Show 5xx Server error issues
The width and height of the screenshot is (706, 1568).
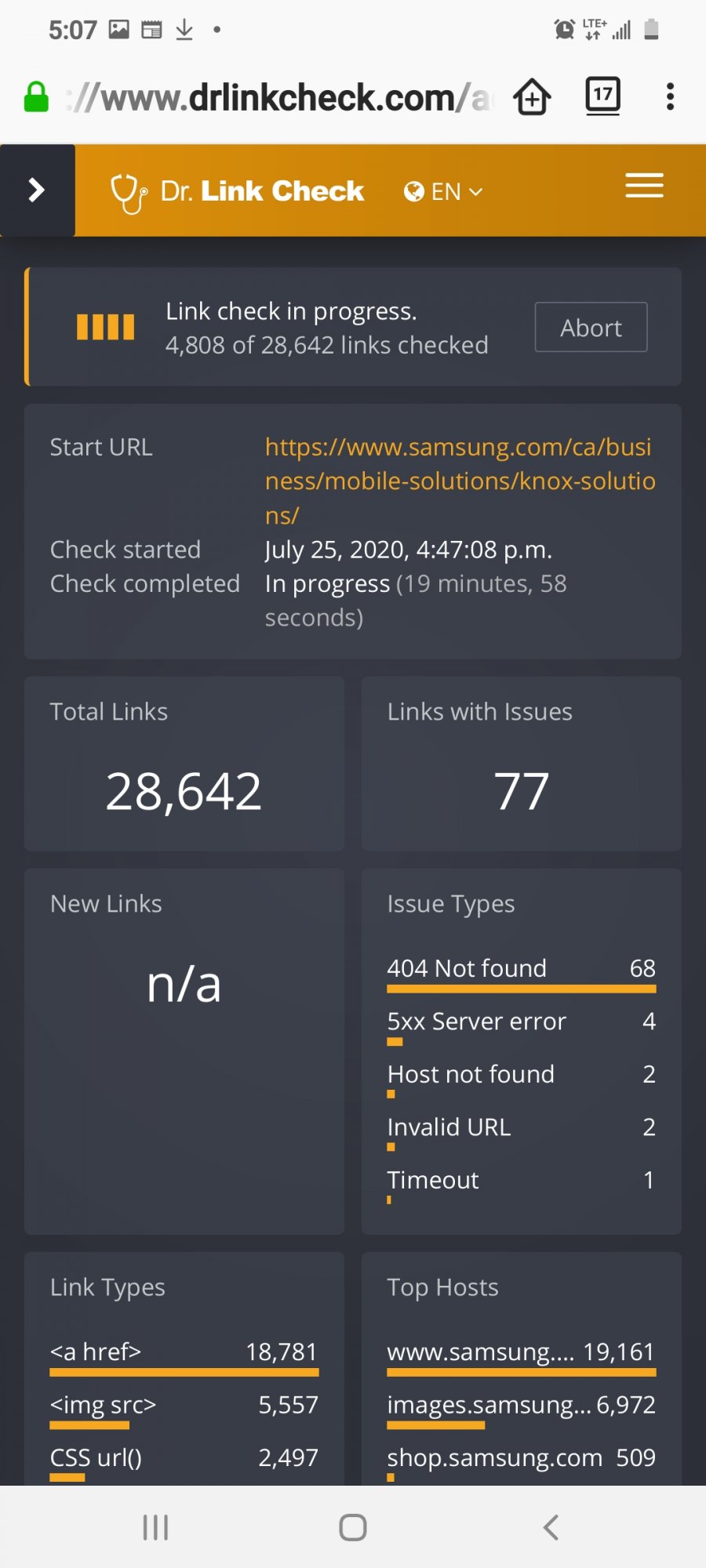click(x=522, y=1026)
